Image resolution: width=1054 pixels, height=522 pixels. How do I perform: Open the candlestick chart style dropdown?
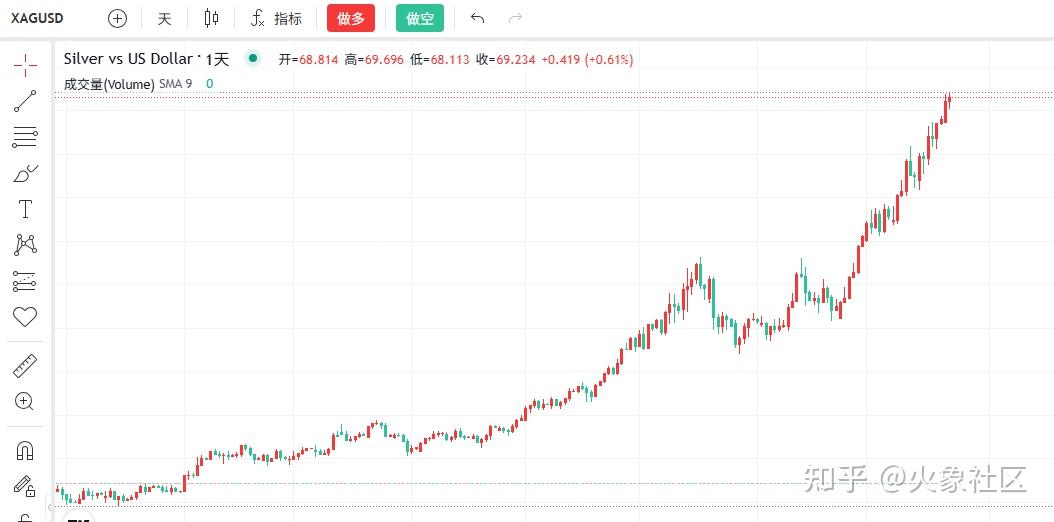[x=210, y=18]
